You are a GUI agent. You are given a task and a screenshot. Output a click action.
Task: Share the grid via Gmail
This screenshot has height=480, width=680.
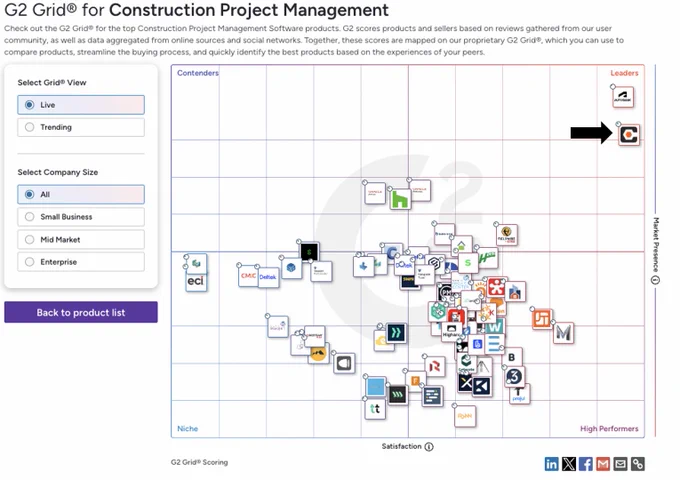pyautogui.click(x=603, y=464)
